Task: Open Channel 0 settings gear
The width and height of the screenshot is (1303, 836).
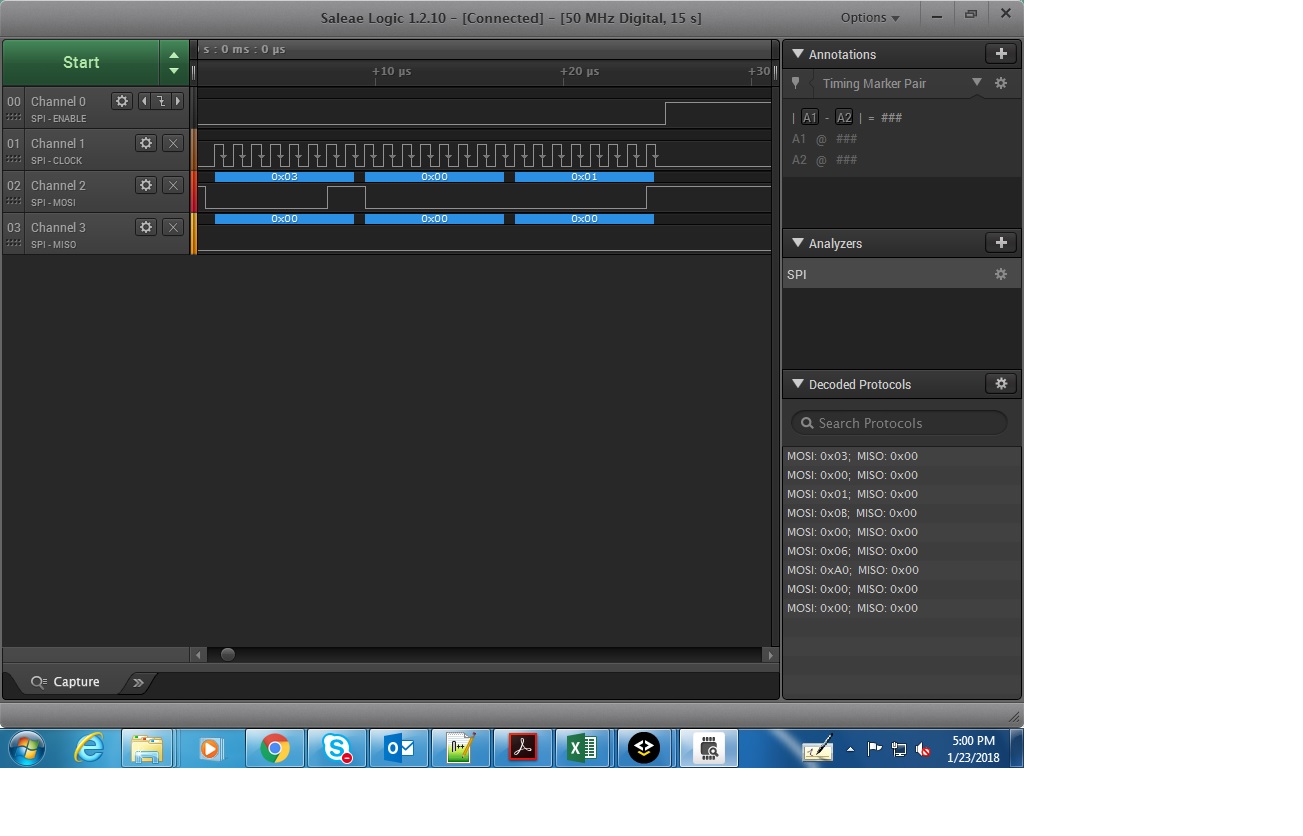Action: click(x=122, y=101)
